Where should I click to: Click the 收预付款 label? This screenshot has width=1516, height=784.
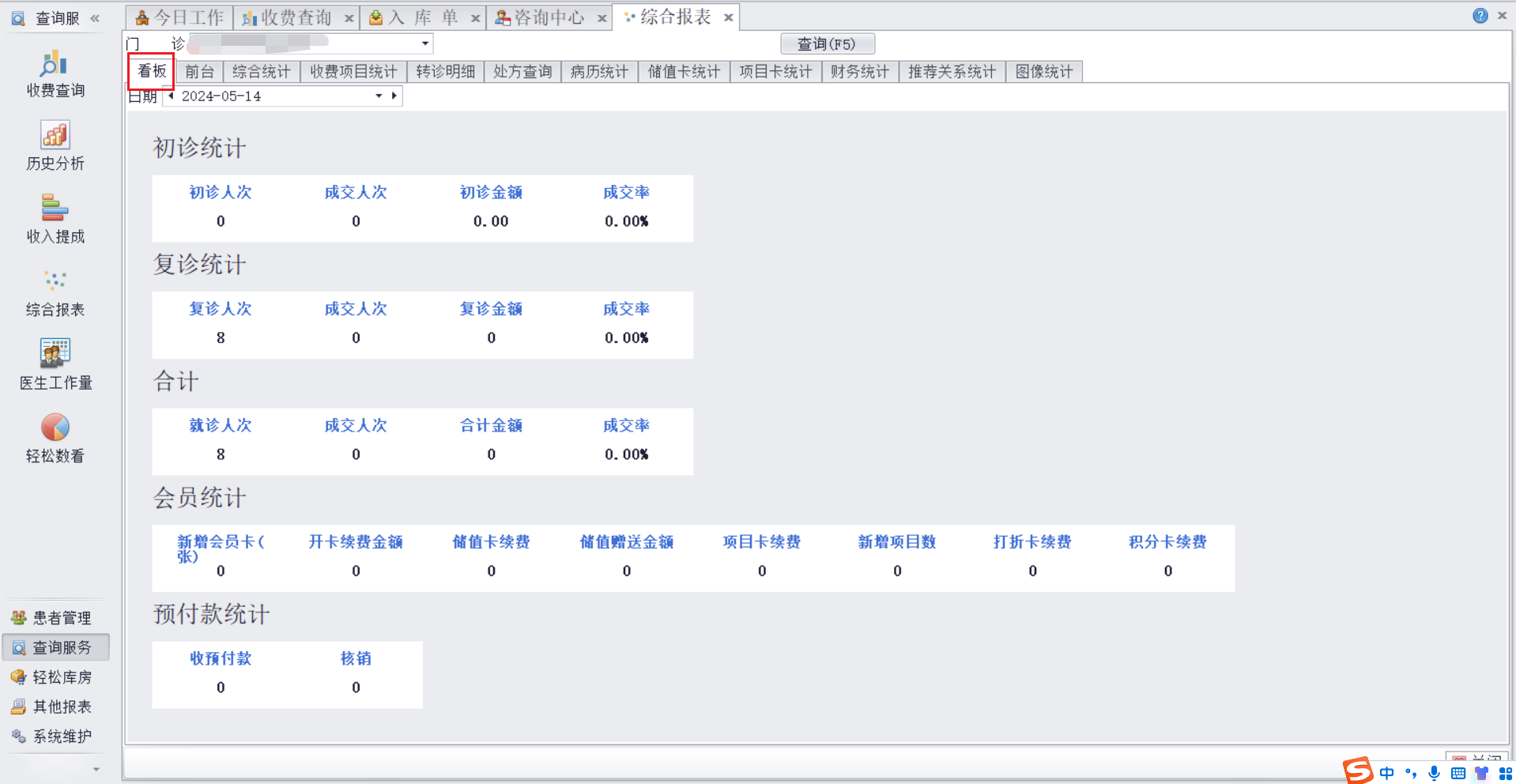(x=221, y=658)
